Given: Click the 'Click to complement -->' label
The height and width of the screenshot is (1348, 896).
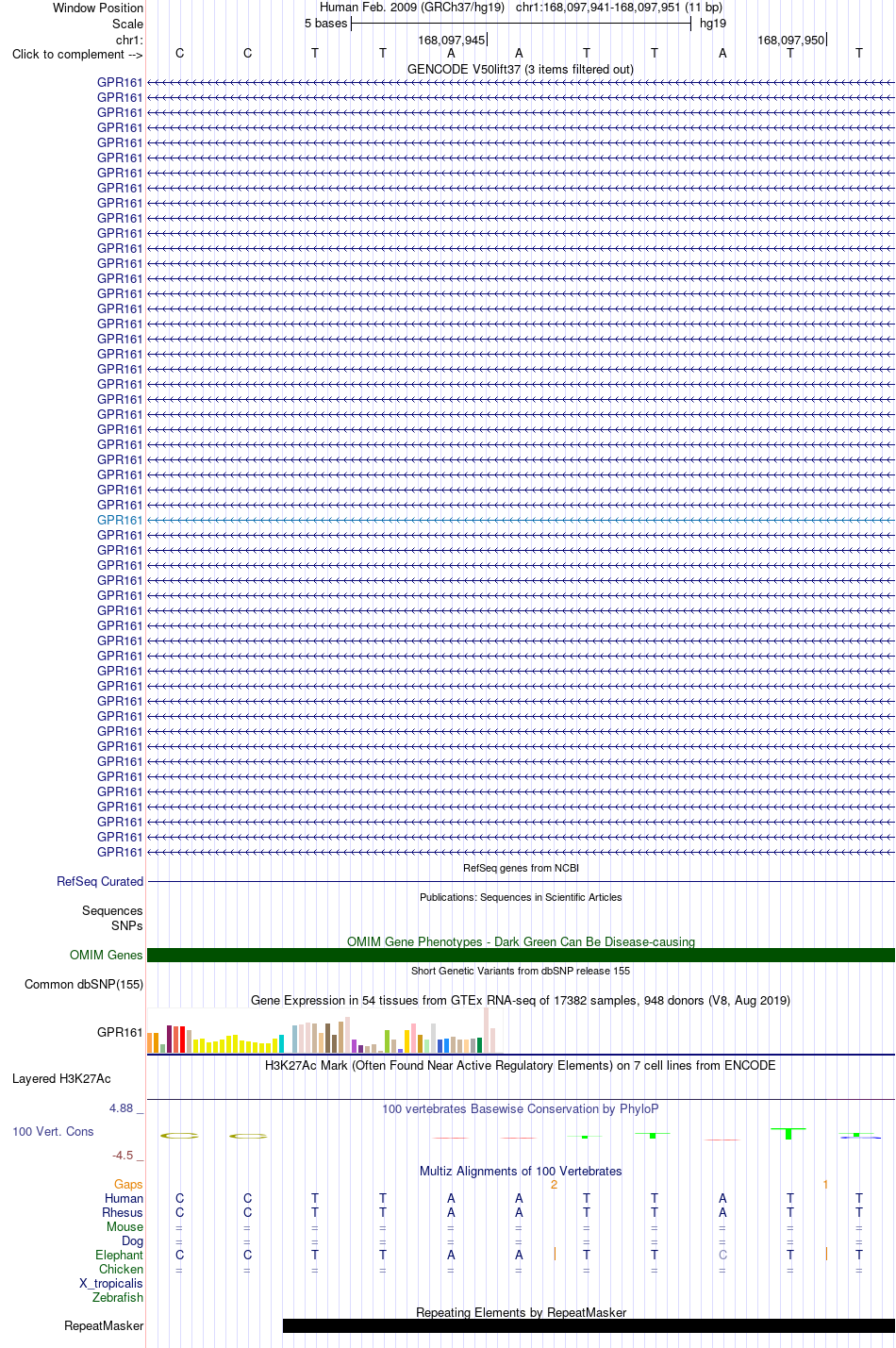Looking at the screenshot, I should pyautogui.click(x=77, y=54).
